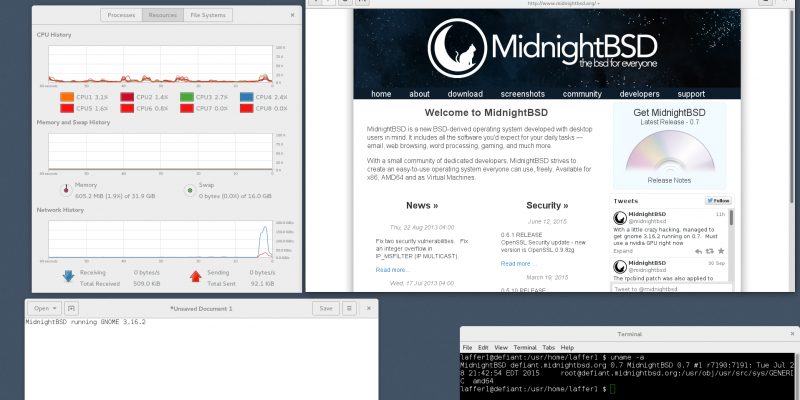Click the CPU5 red color swatch
The image size is (800, 400).
point(67,108)
